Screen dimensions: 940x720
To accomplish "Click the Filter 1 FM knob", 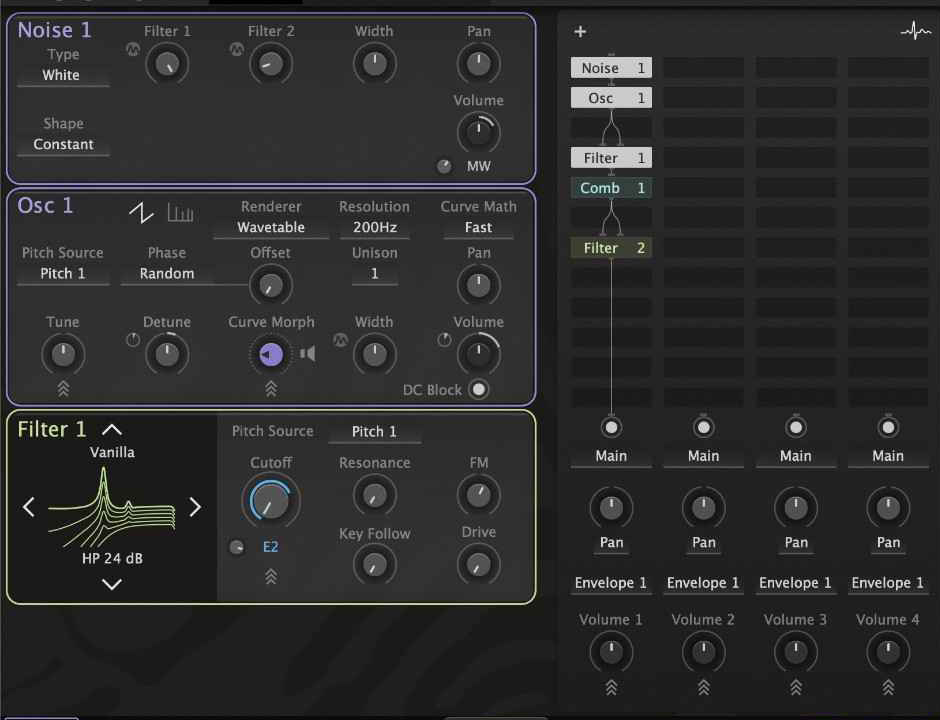I will (x=478, y=495).
